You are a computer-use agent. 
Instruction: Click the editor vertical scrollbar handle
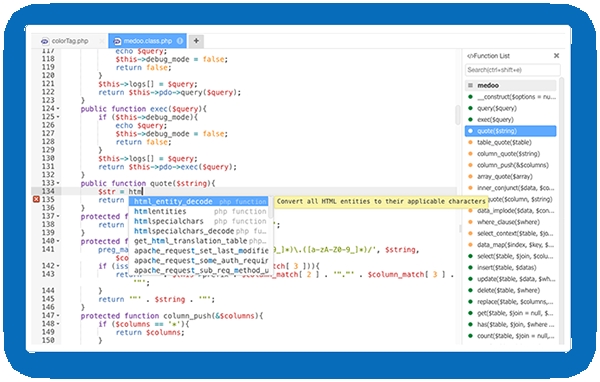[458, 115]
